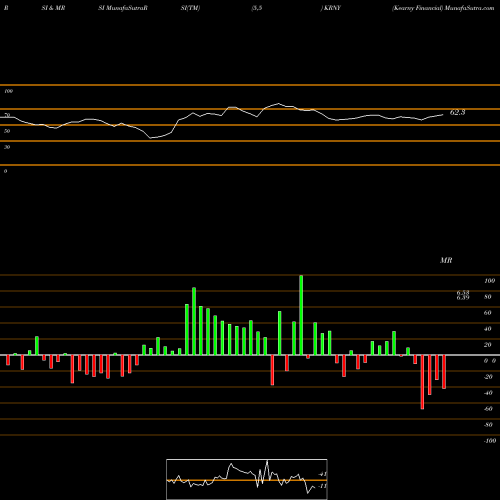Click the mini overview chart thumbnail at bottom

pos(247,479)
